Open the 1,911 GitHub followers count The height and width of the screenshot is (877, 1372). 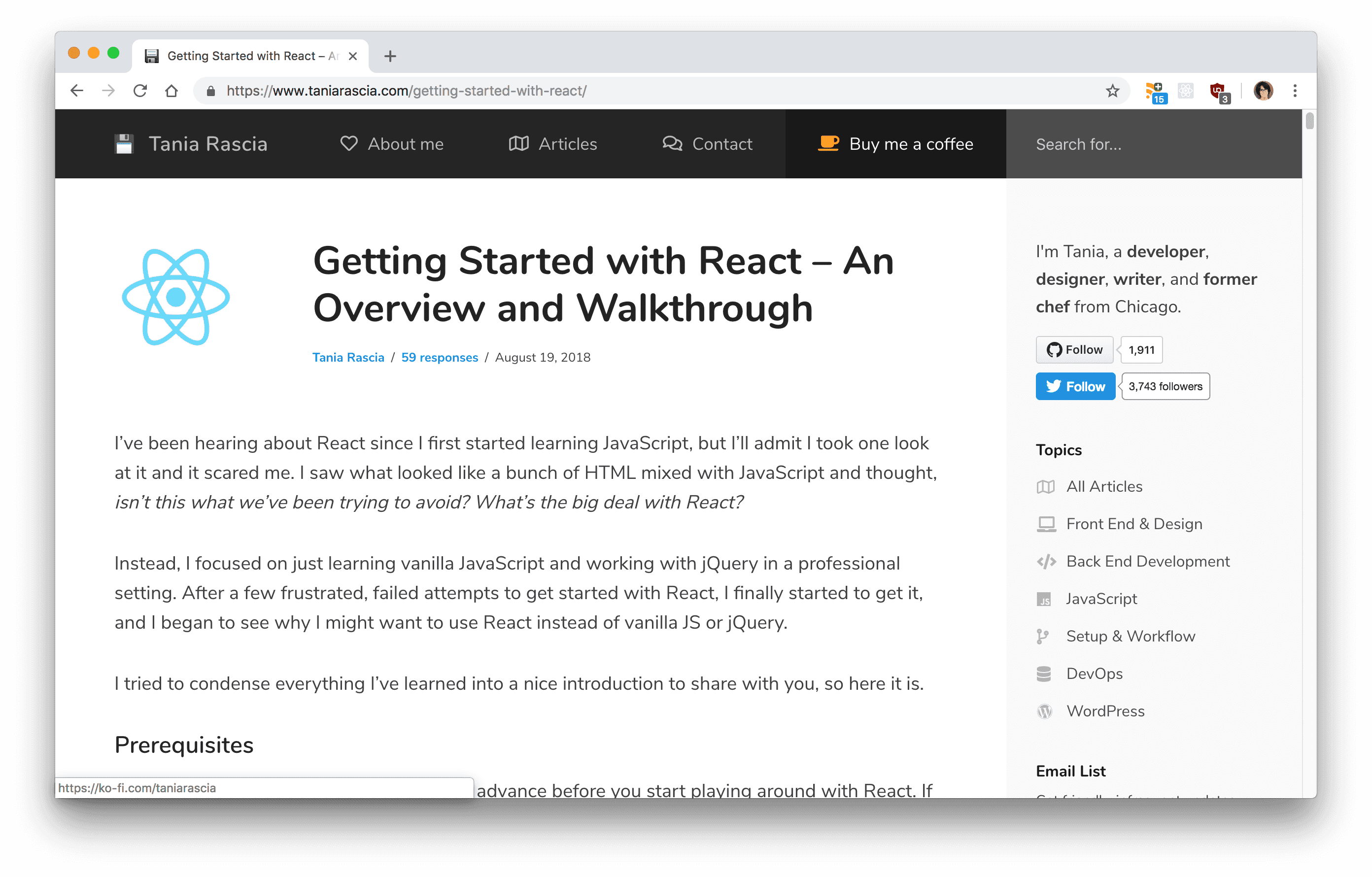(1141, 350)
